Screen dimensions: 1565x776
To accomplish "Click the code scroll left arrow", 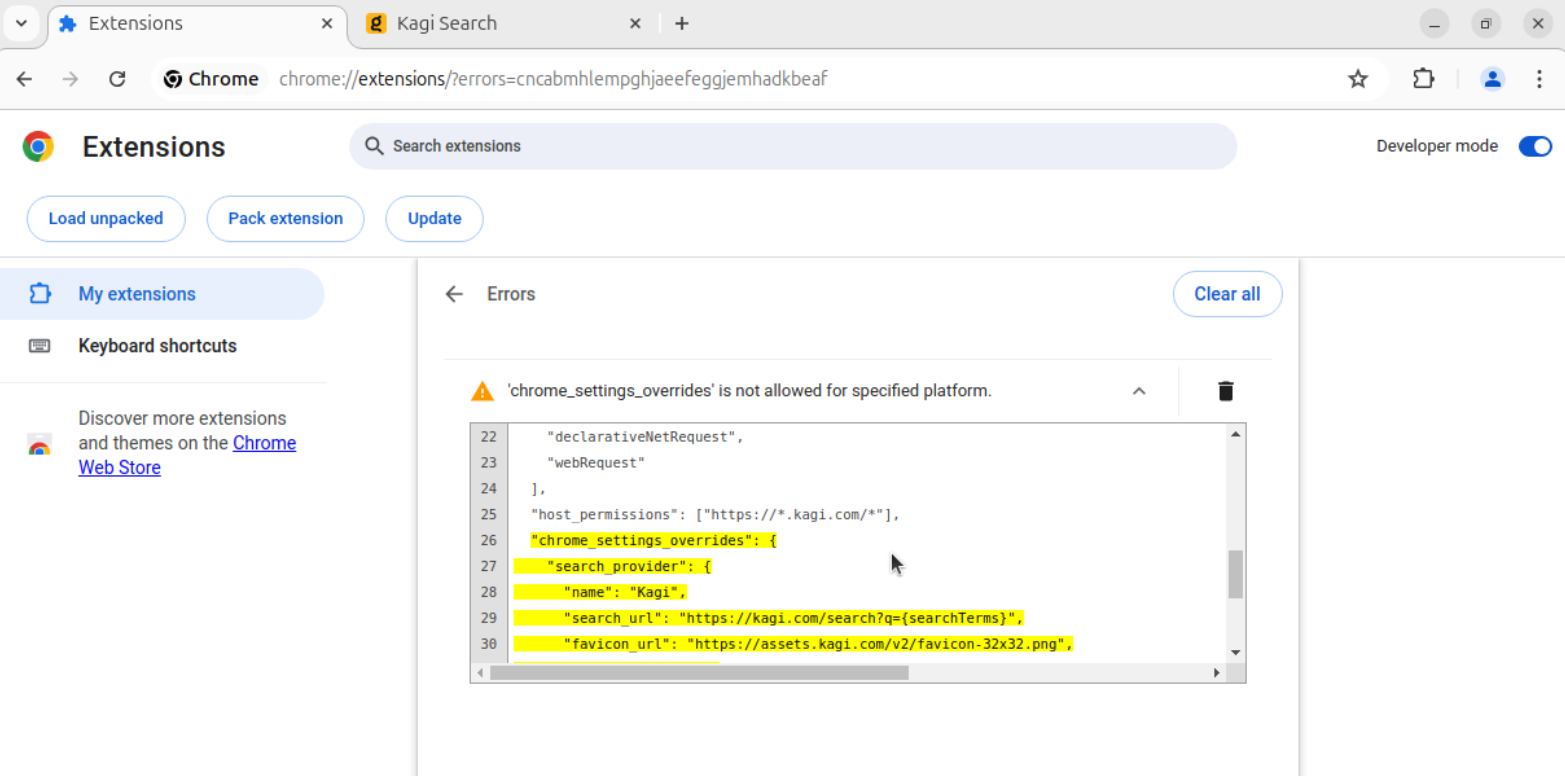I will pos(480,673).
